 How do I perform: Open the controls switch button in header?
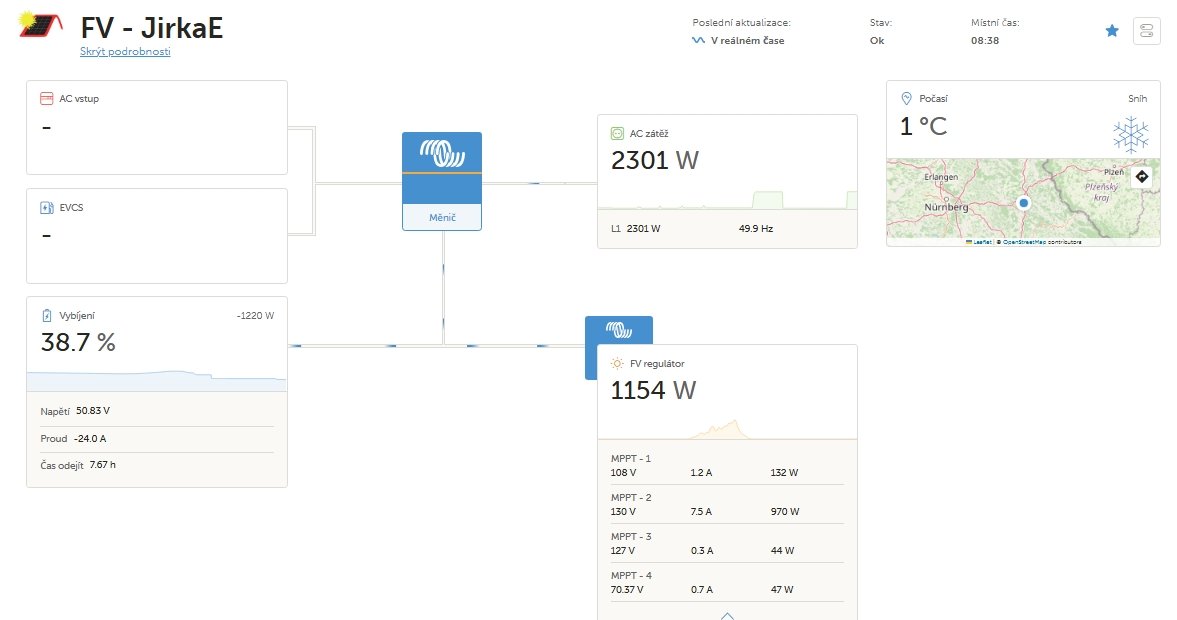coord(1146,31)
